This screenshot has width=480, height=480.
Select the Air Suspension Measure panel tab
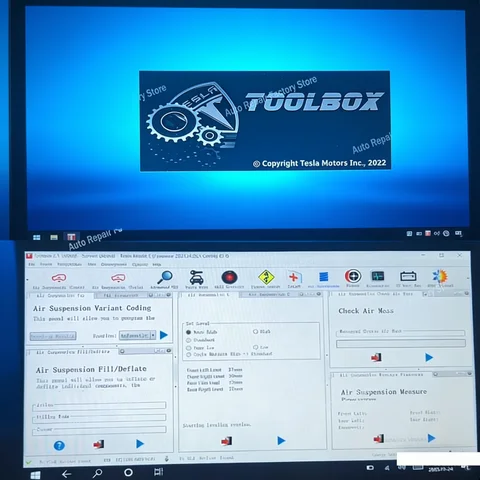coord(381,375)
